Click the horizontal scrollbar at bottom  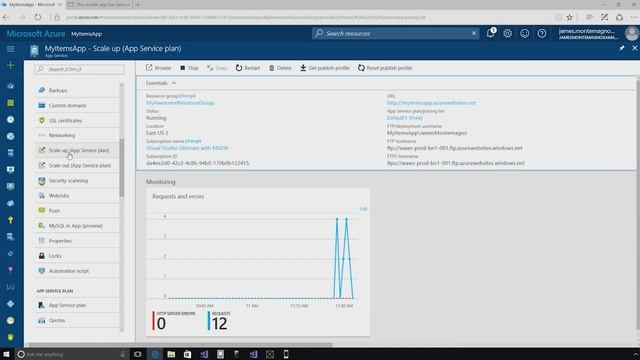[180, 345]
